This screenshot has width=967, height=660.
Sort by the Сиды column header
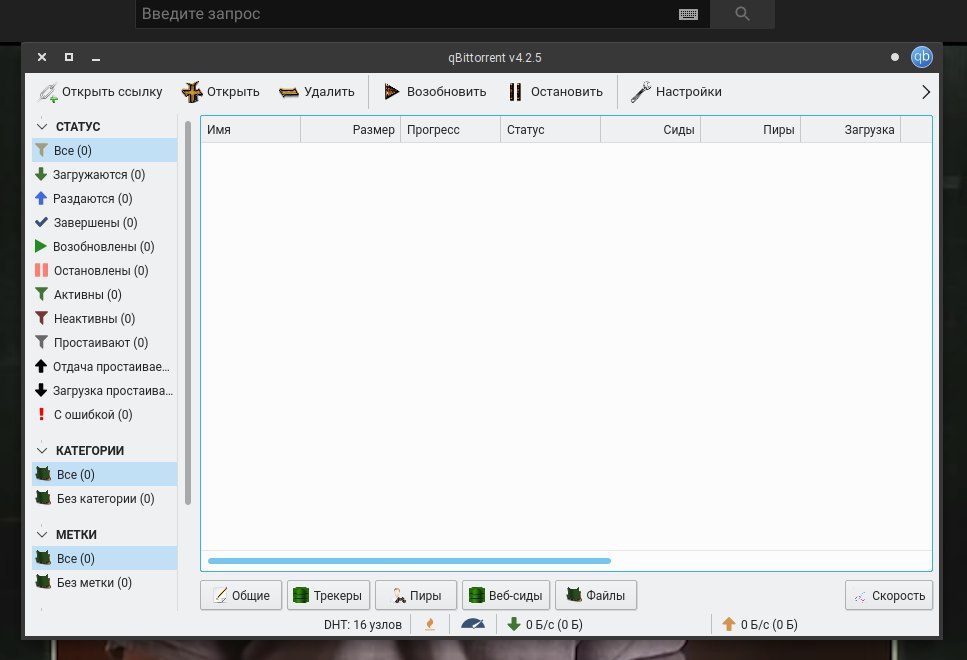(650, 130)
